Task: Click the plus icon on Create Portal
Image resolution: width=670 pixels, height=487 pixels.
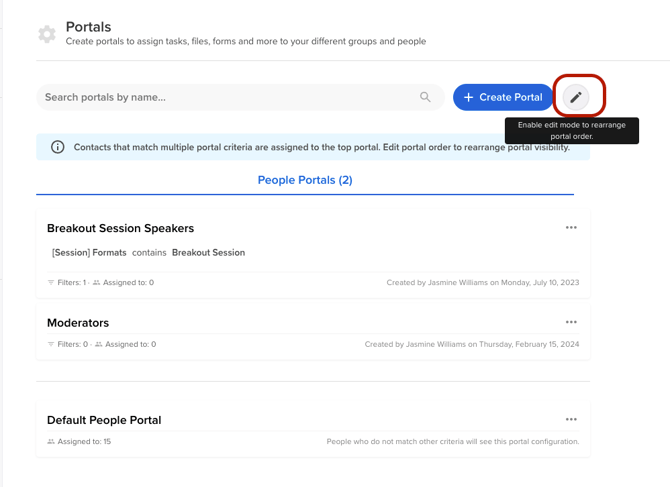Action: (x=468, y=97)
